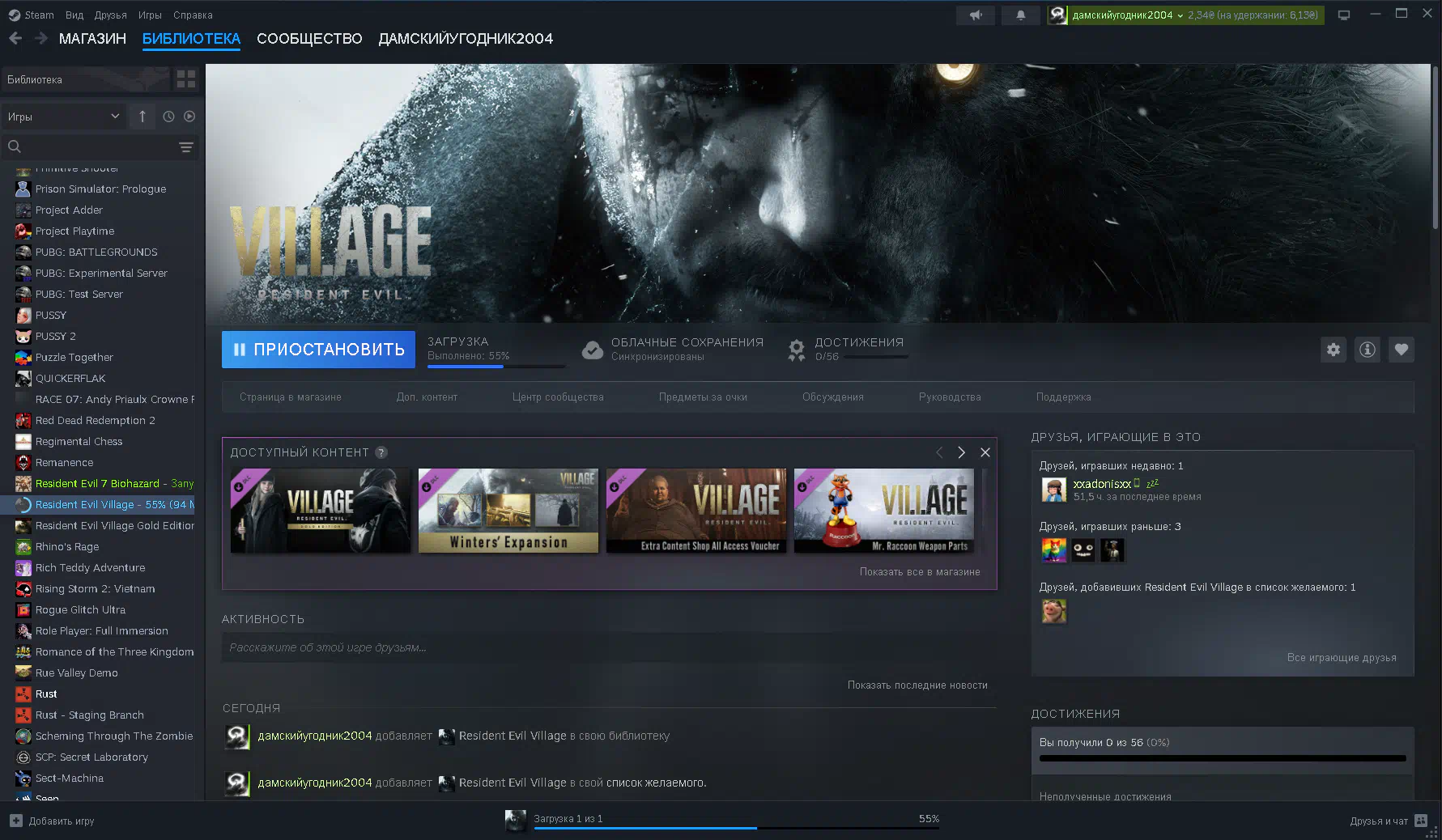The image size is (1442, 840).
Task: Open the announcements megaphone icon
Action: (x=976, y=15)
